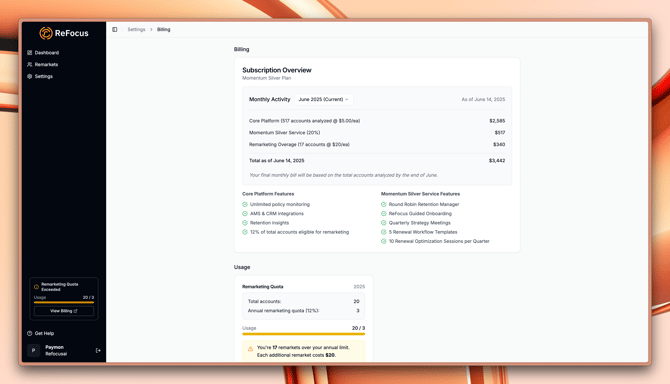Viewport: 670px width, 384px height.
Task: Click the Momentum Silver Service Features heading
Action: (420, 194)
